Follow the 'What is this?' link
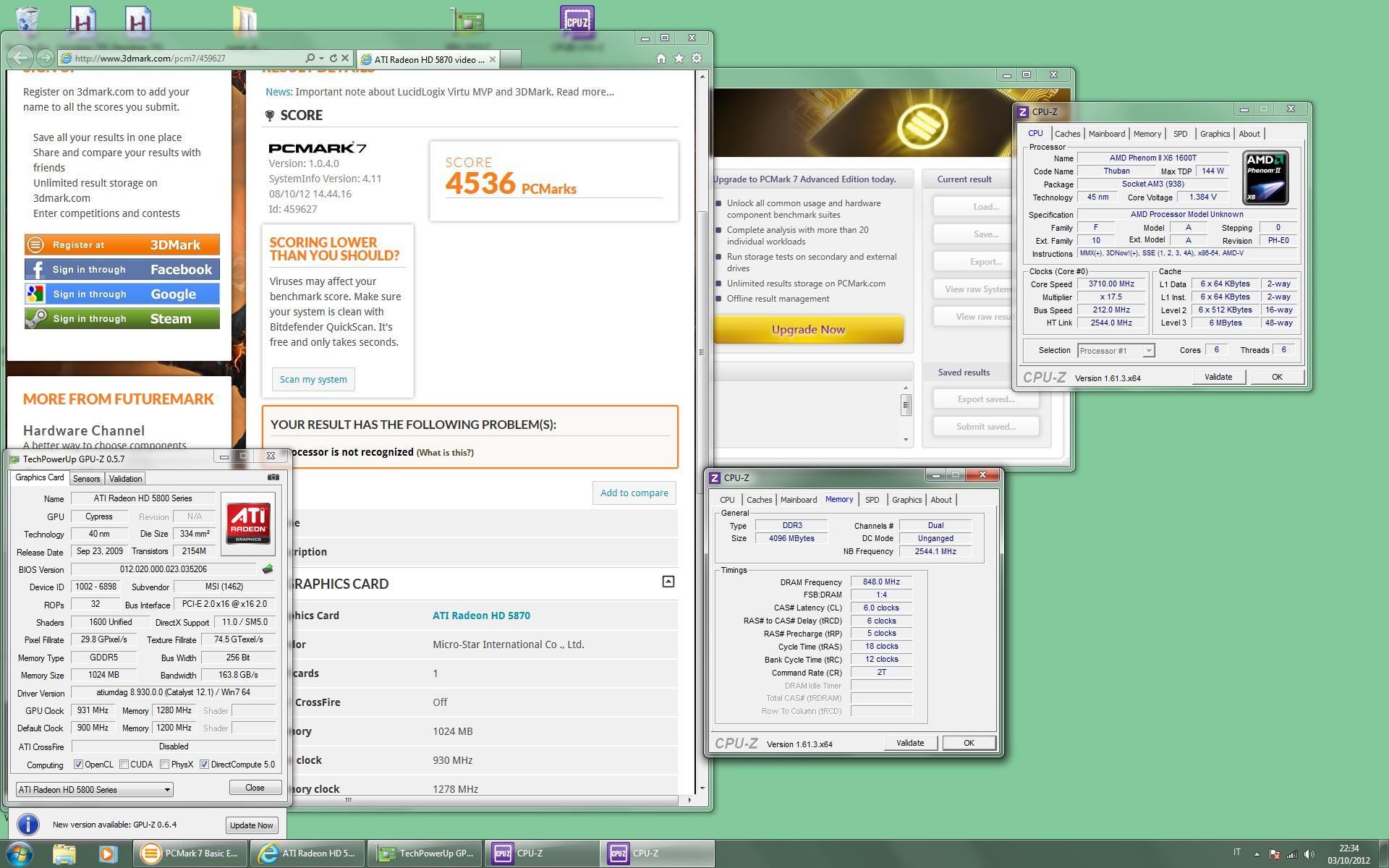The width and height of the screenshot is (1389, 868). (445, 453)
